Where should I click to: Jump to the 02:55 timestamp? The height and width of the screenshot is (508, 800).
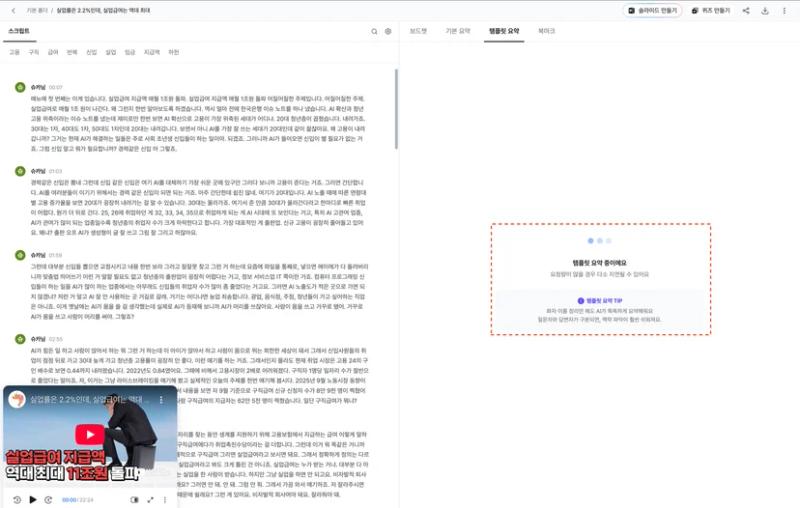(x=56, y=339)
